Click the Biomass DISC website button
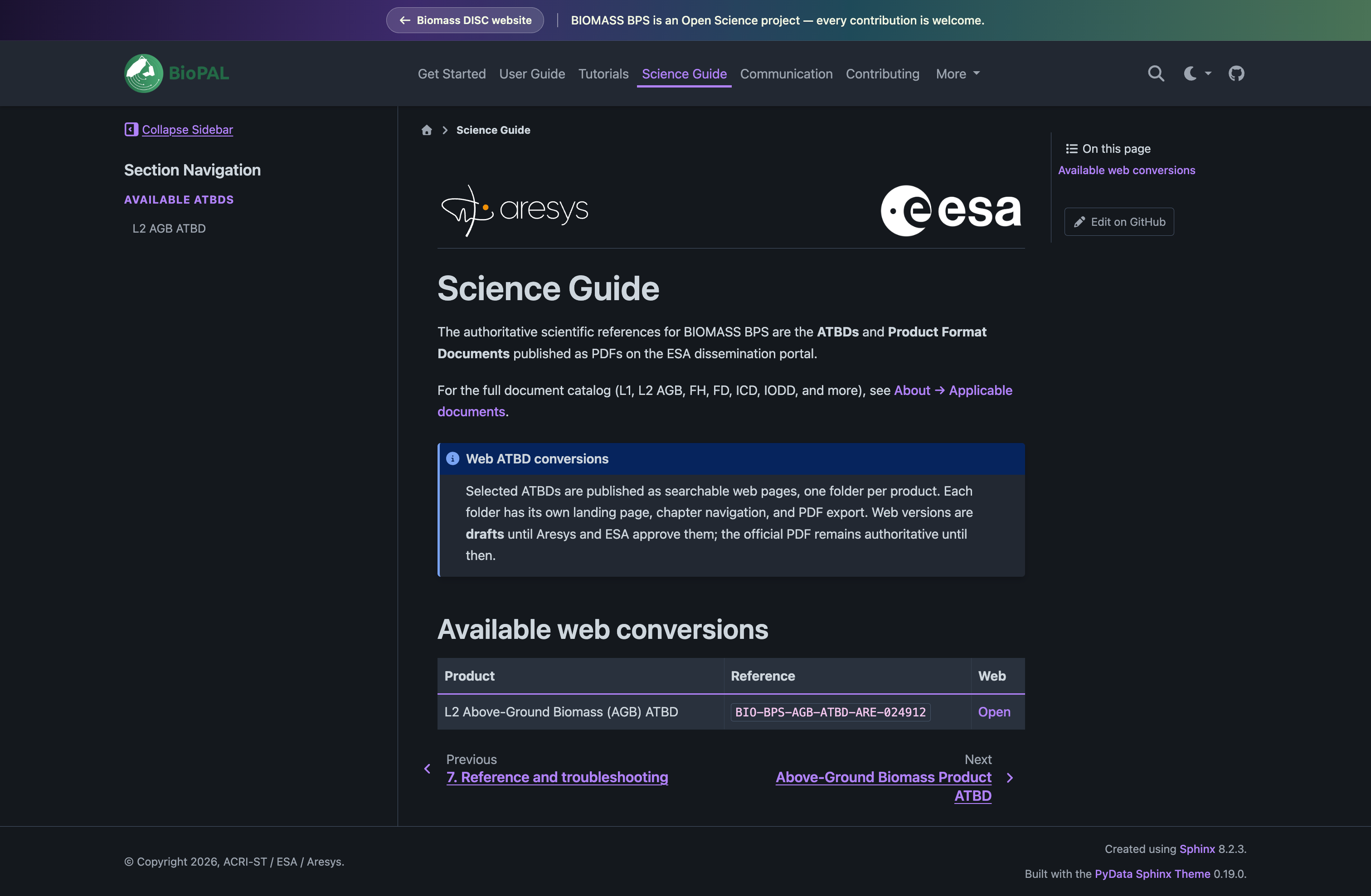 click(465, 20)
